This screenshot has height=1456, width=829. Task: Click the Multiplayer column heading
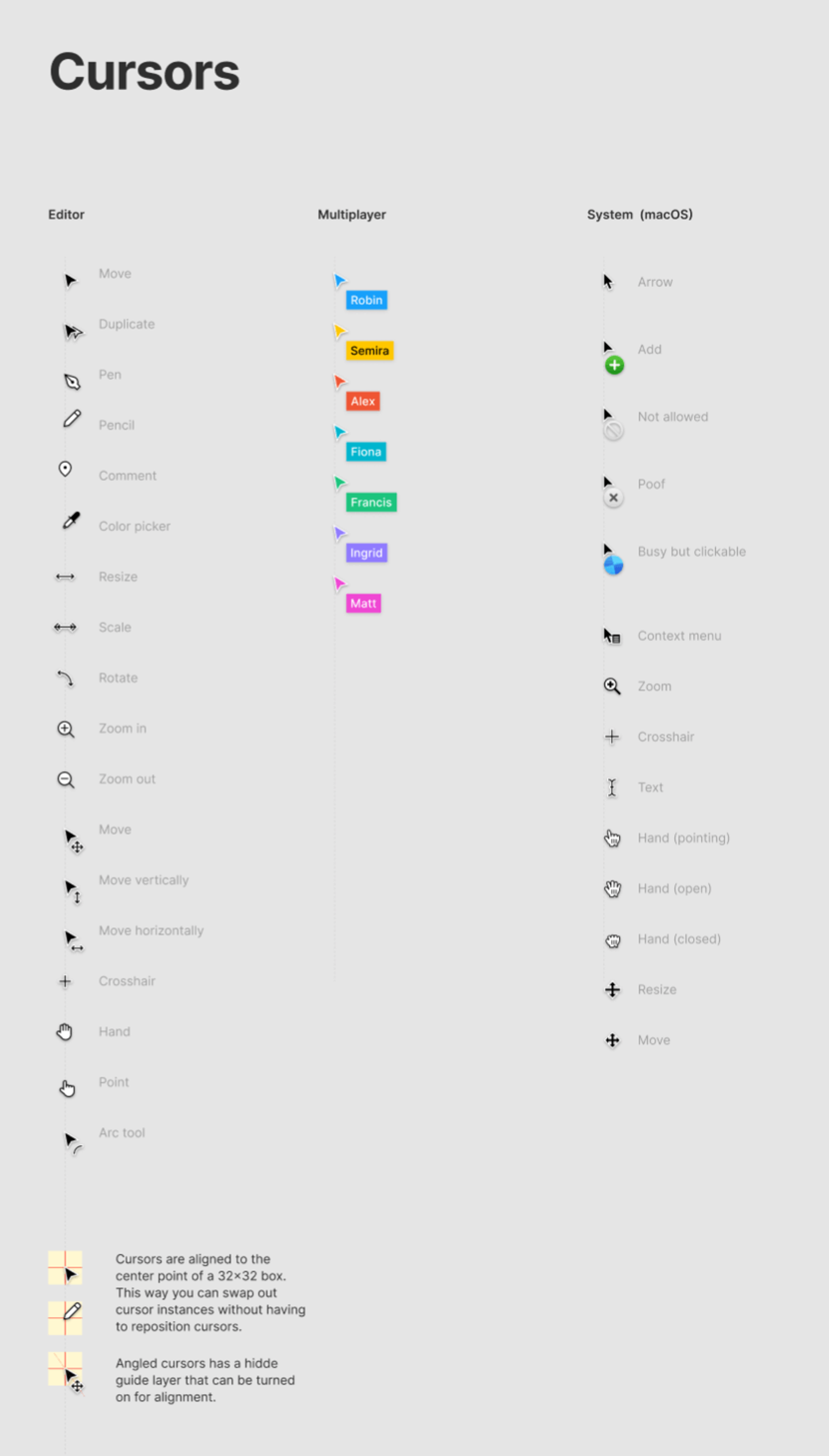click(352, 215)
